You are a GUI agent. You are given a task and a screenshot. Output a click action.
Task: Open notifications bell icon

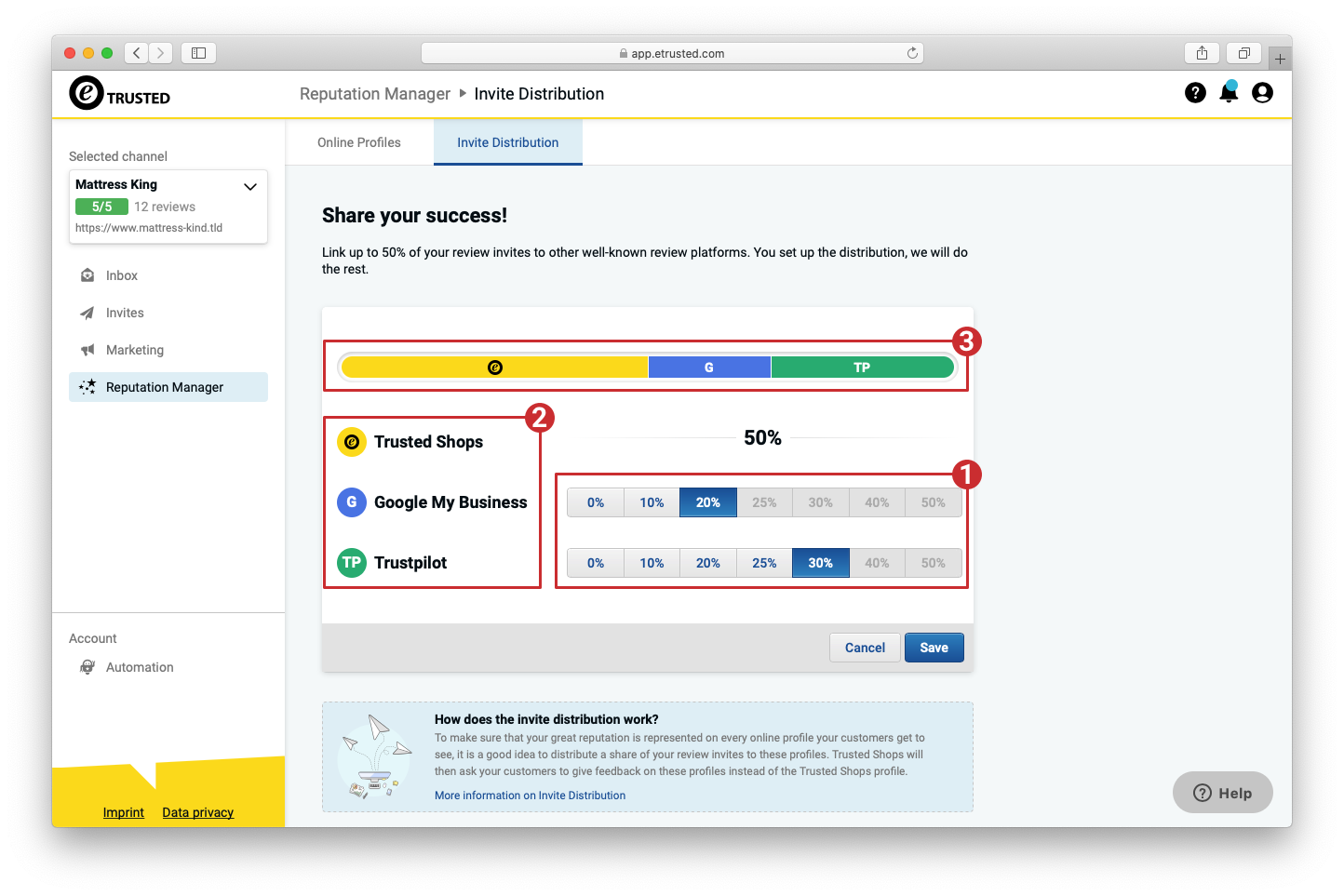point(1229,91)
